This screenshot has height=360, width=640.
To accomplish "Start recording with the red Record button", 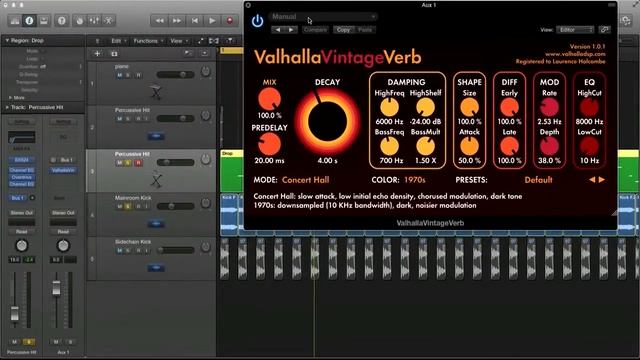I will pos(229,20).
